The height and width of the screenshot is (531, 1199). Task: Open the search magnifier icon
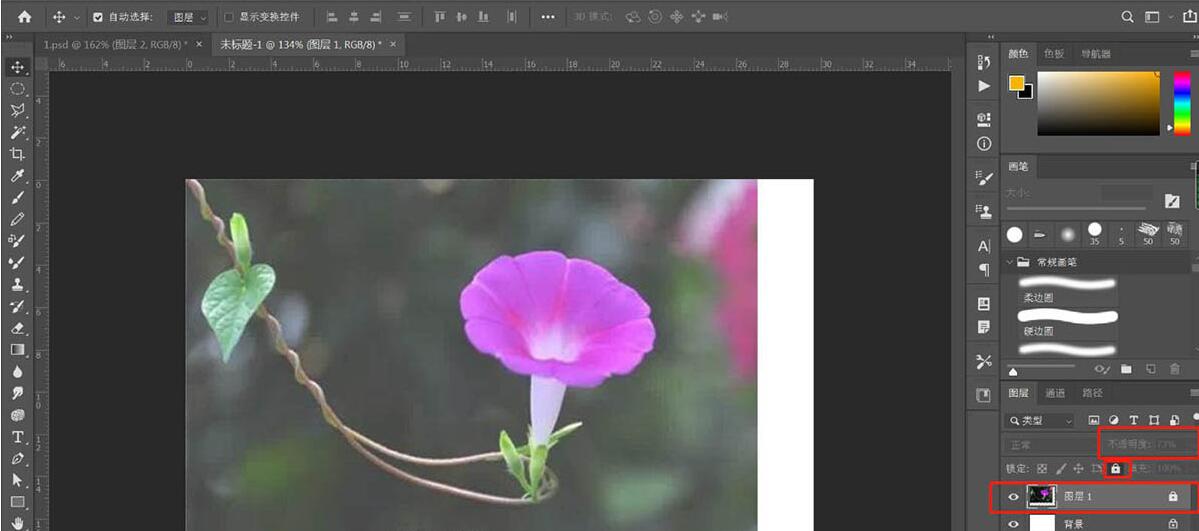click(1127, 17)
